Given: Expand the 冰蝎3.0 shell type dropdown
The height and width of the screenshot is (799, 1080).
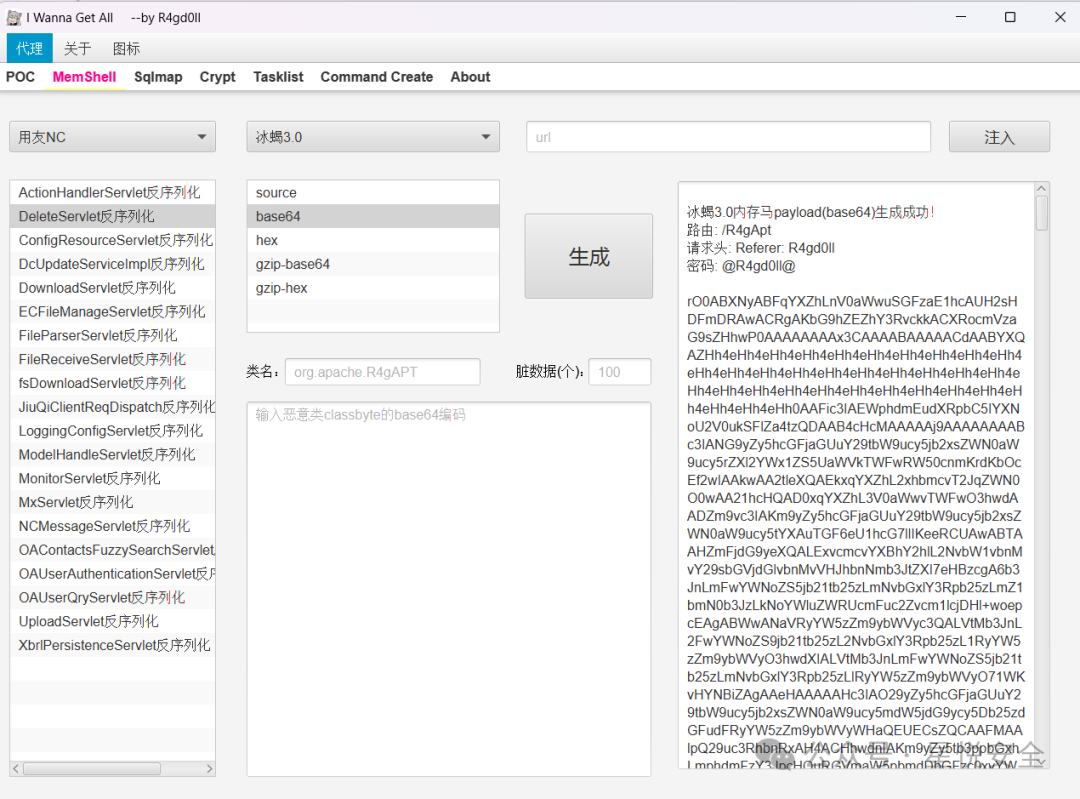Looking at the screenshot, I should [x=373, y=137].
